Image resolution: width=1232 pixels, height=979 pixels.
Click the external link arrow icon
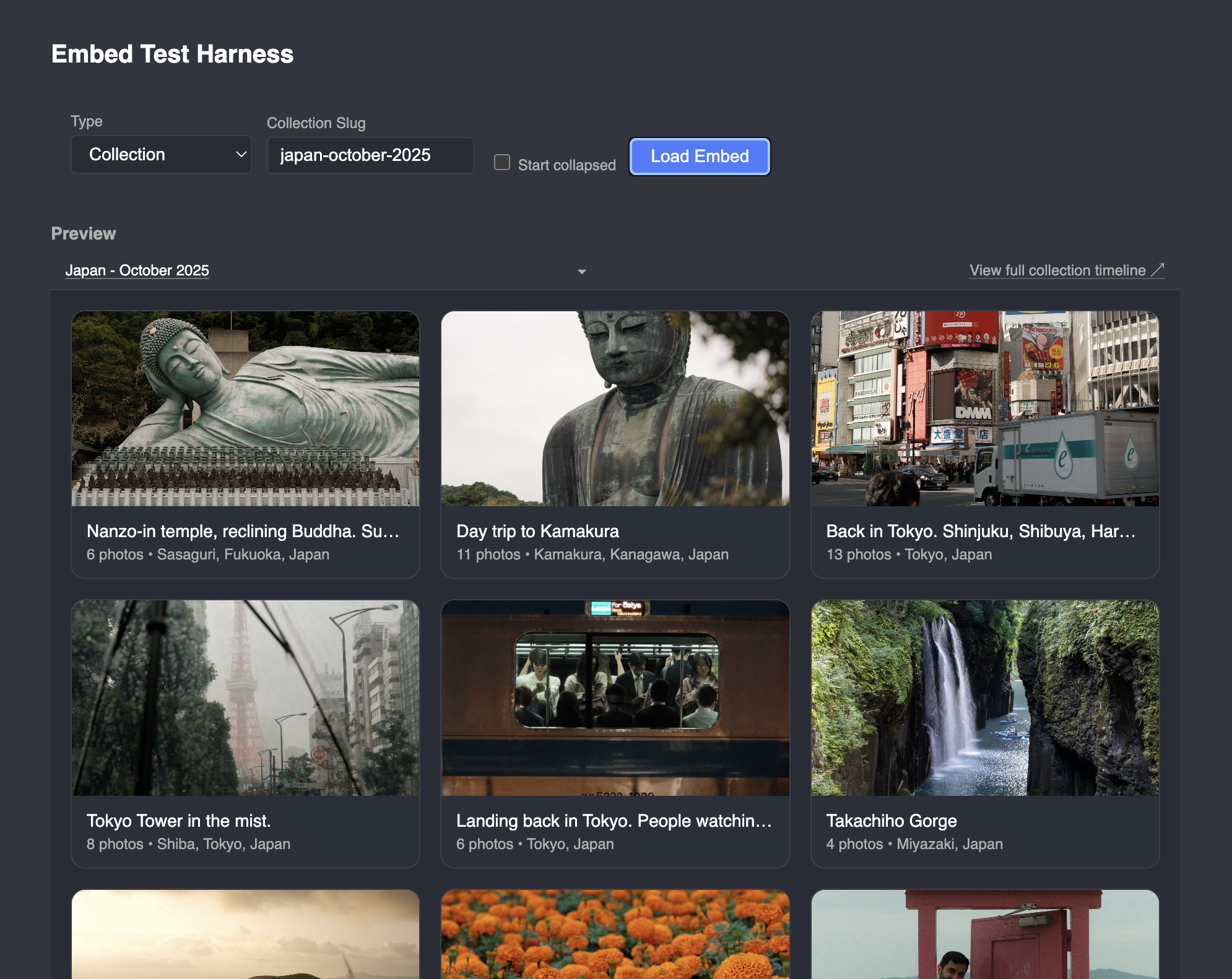(1157, 270)
